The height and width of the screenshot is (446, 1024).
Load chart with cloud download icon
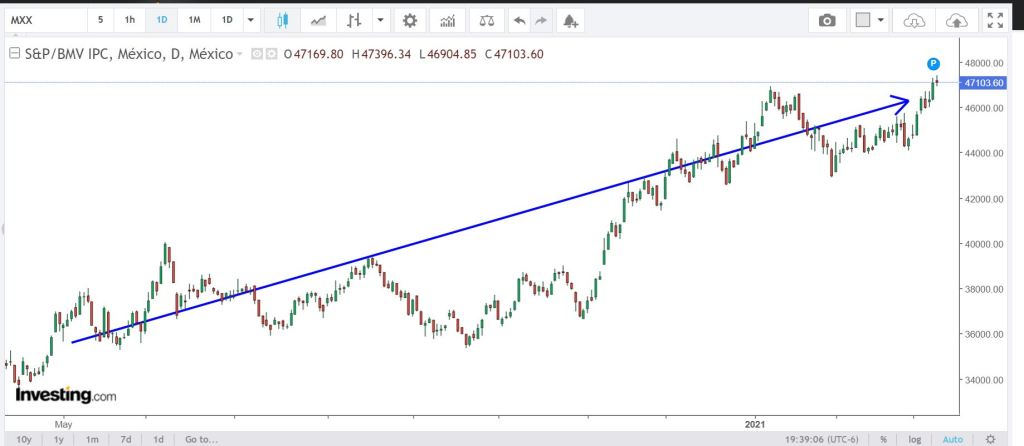tap(914, 20)
